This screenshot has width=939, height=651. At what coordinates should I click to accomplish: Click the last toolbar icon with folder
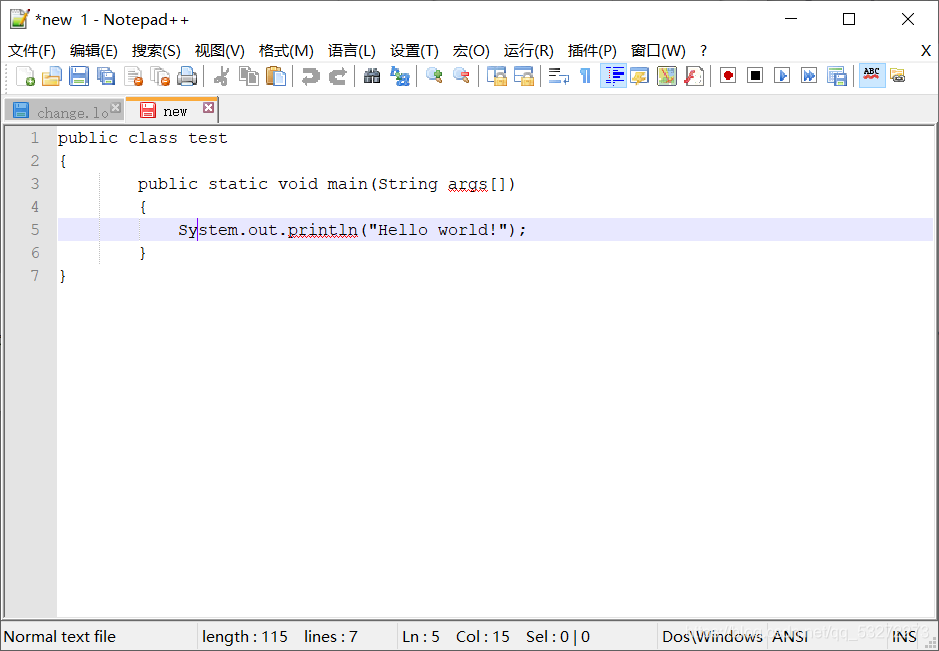pos(898,75)
